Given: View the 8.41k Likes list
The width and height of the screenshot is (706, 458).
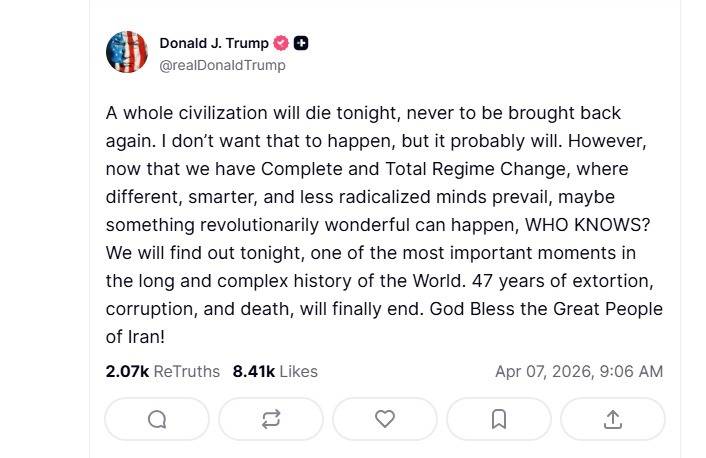Looking at the screenshot, I should click(275, 371).
